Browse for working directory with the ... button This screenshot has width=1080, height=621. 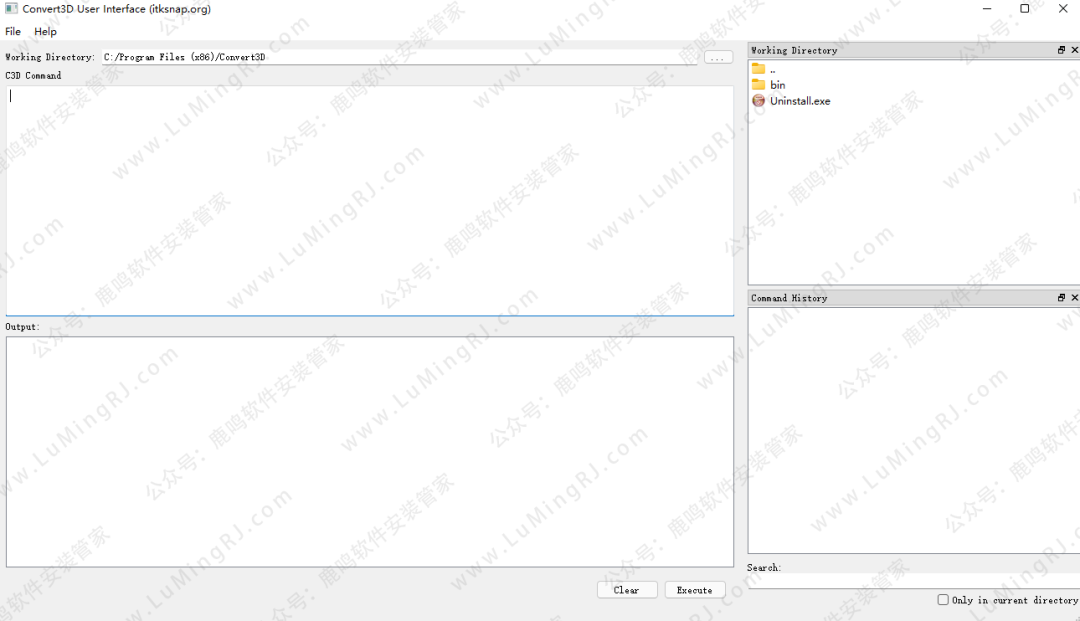tap(718, 58)
